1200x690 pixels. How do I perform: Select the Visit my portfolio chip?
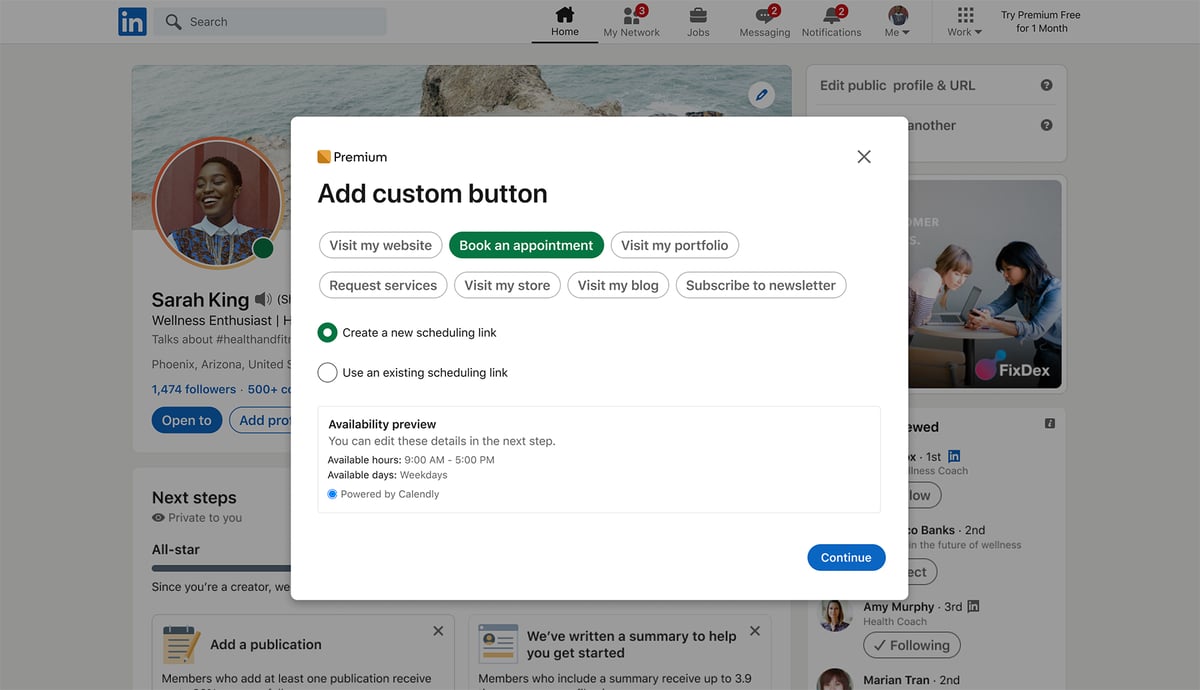pos(675,245)
